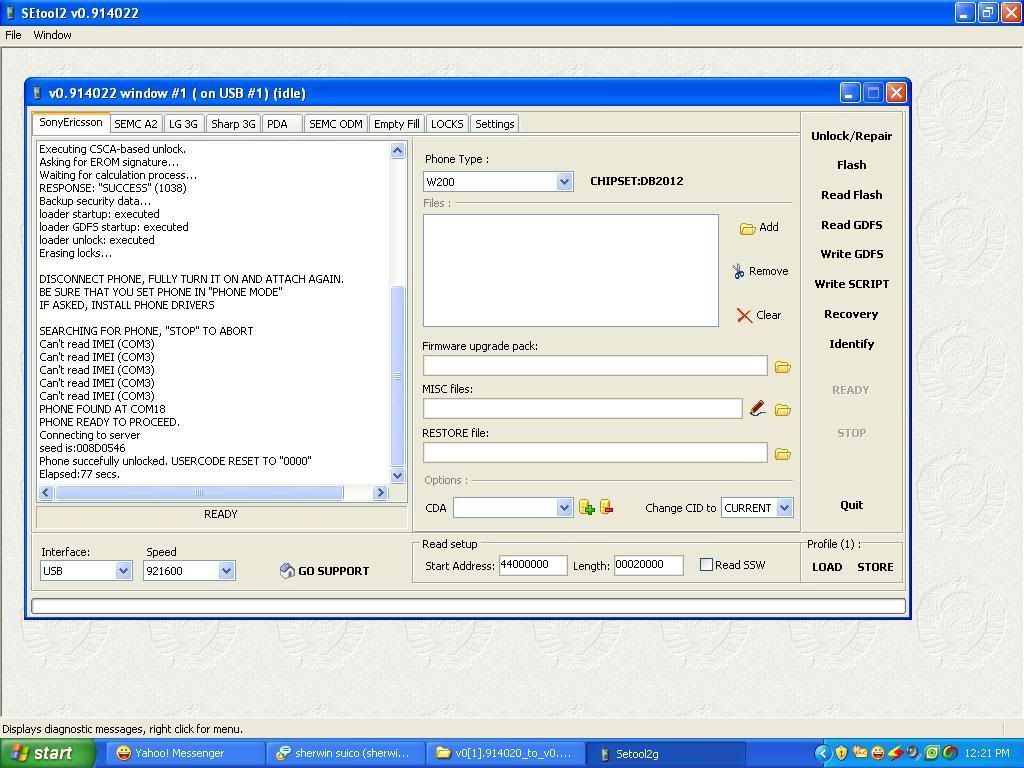
Task: Click the LOAD profile button
Action: click(827, 567)
